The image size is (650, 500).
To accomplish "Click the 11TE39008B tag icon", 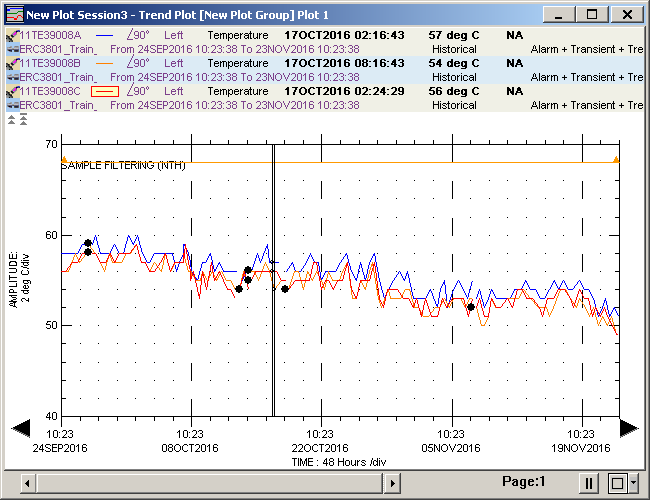I will [12, 63].
